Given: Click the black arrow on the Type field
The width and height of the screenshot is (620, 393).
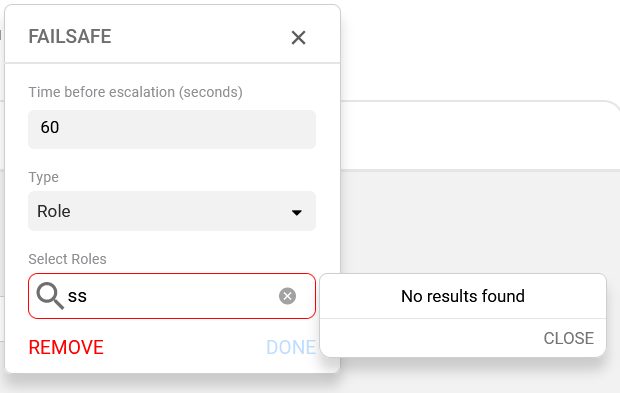Looking at the screenshot, I should click(297, 212).
